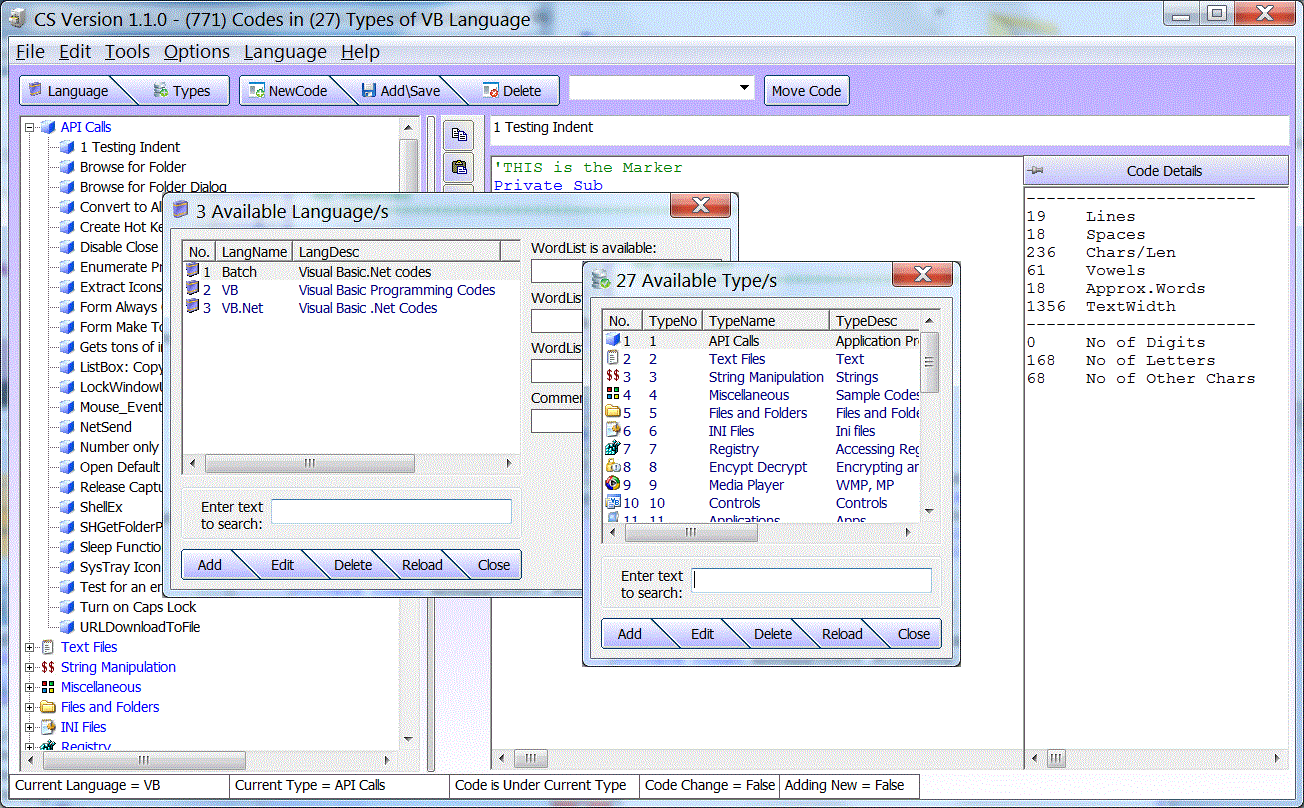This screenshot has width=1304, height=808.
Task: Click the pin icon in Code Details header
Action: point(1036,171)
